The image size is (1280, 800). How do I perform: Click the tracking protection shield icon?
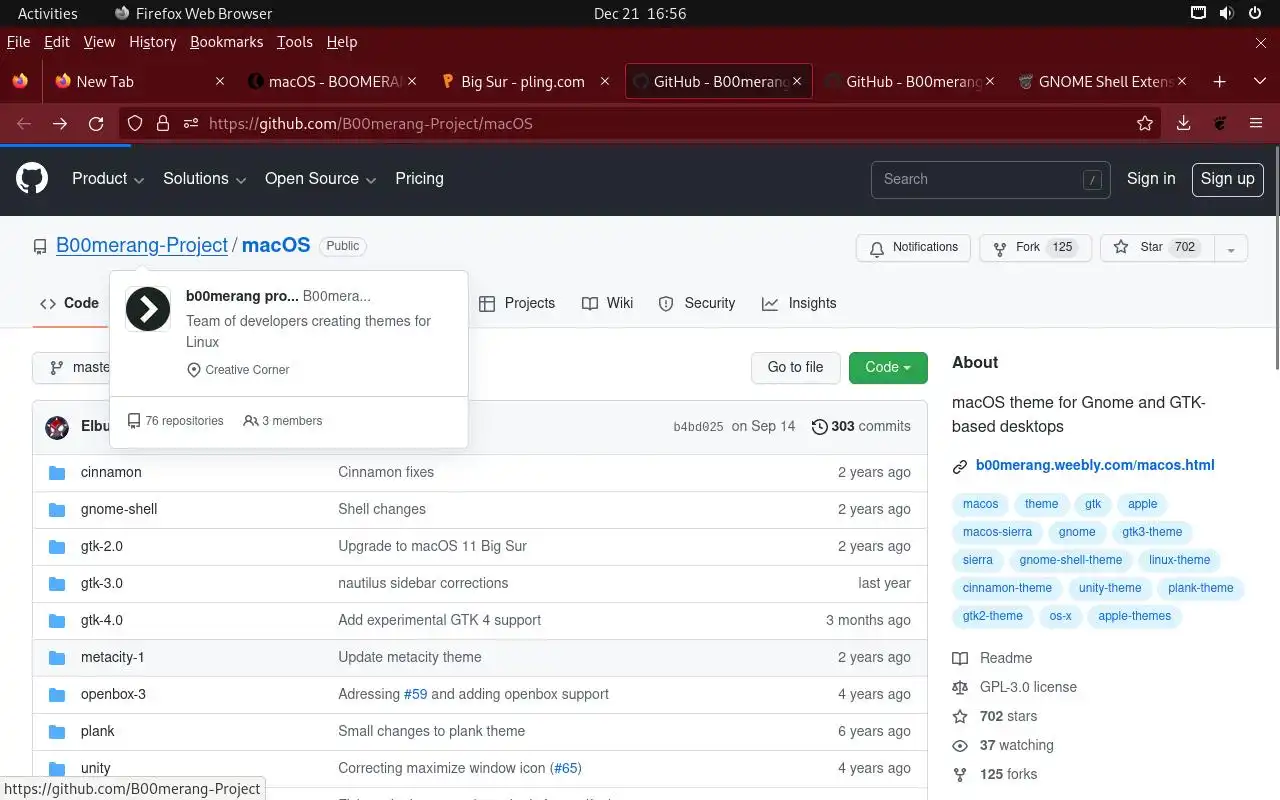pyautogui.click(x=135, y=124)
